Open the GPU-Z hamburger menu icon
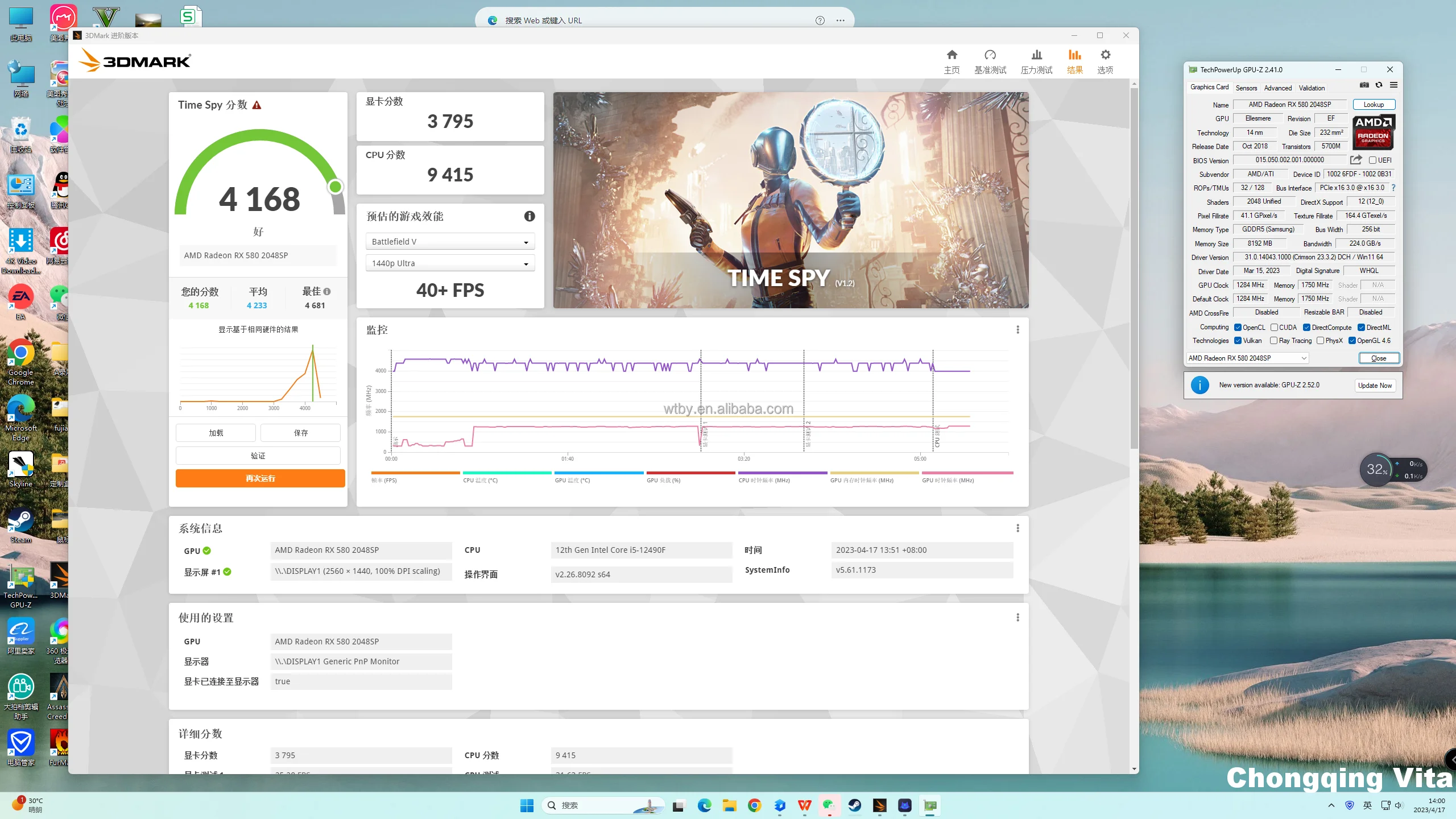 click(1393, 85)
